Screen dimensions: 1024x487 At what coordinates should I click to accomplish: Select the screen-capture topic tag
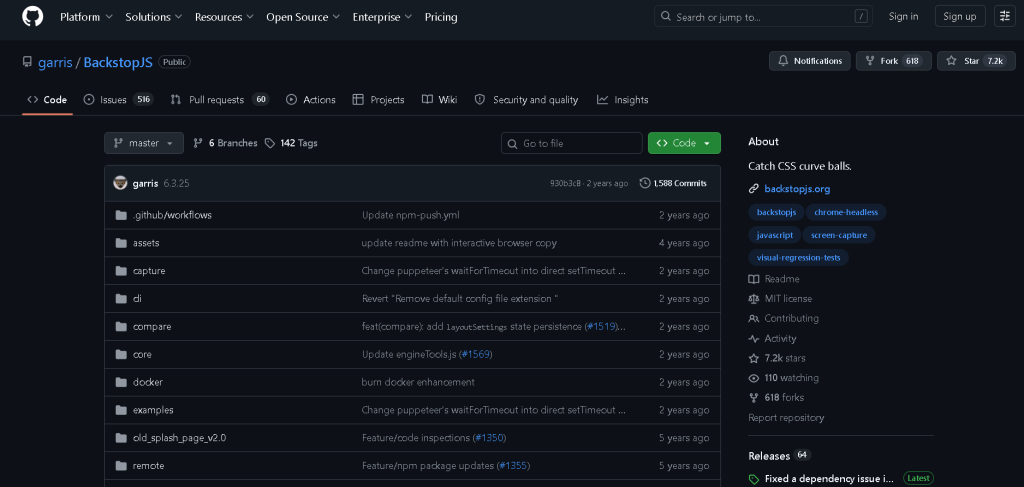pos(839,235)
